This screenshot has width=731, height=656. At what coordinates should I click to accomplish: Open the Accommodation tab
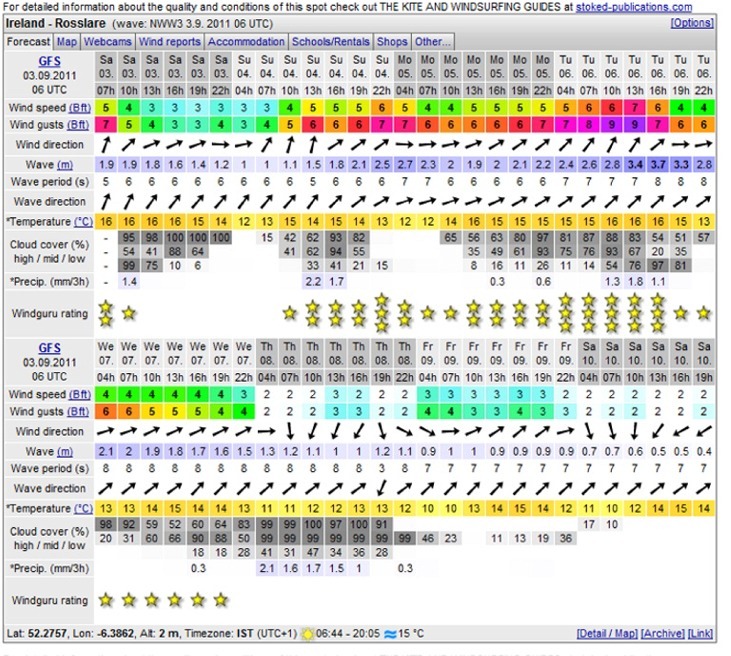pyautogui.click(x=246, y=42)
